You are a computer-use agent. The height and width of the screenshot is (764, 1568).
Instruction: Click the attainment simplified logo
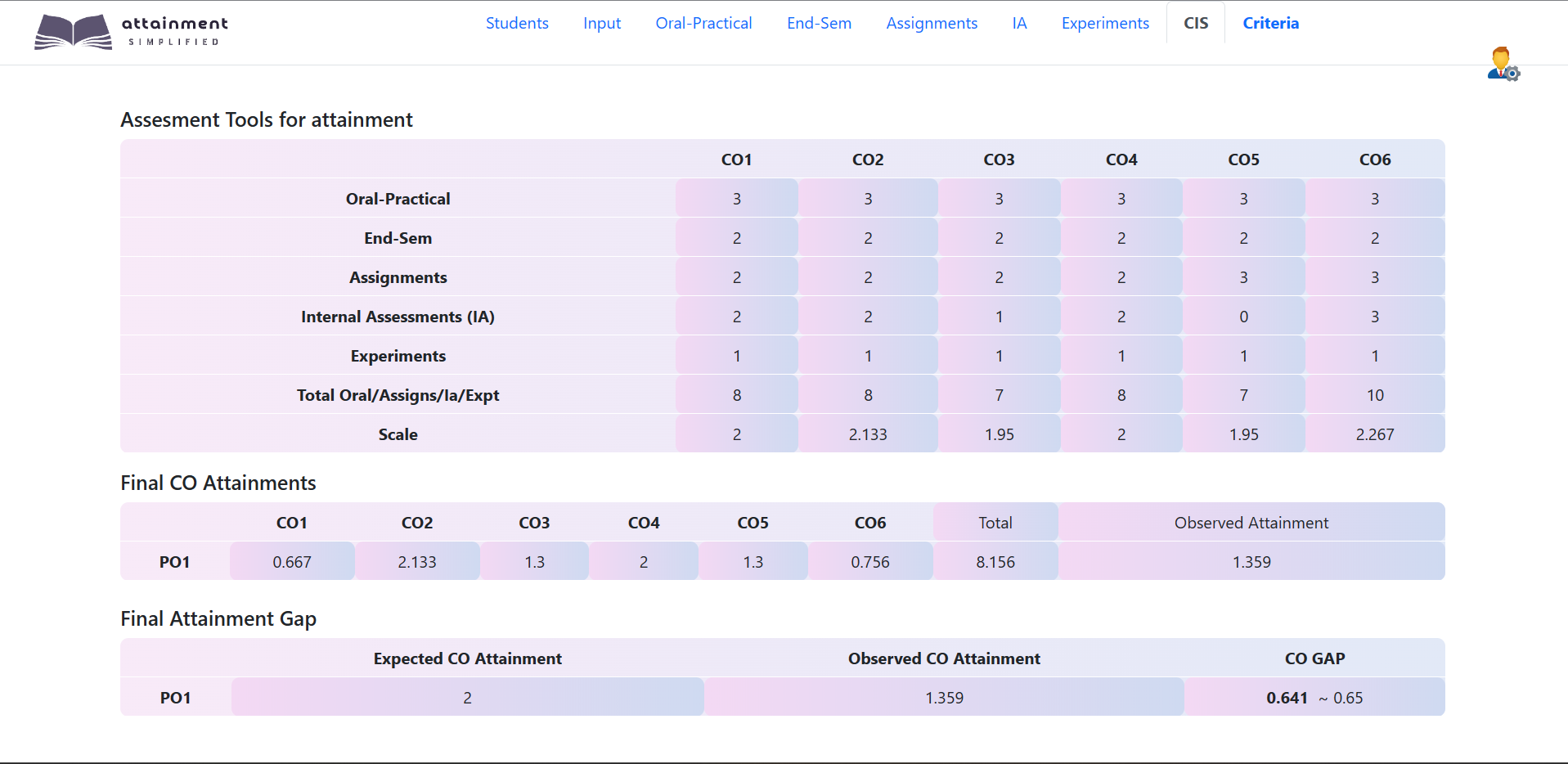point(129,32)
